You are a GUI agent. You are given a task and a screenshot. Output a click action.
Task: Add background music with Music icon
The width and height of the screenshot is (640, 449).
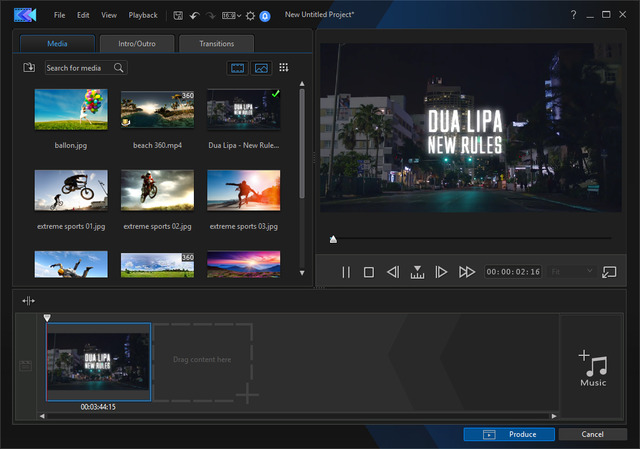593,367
